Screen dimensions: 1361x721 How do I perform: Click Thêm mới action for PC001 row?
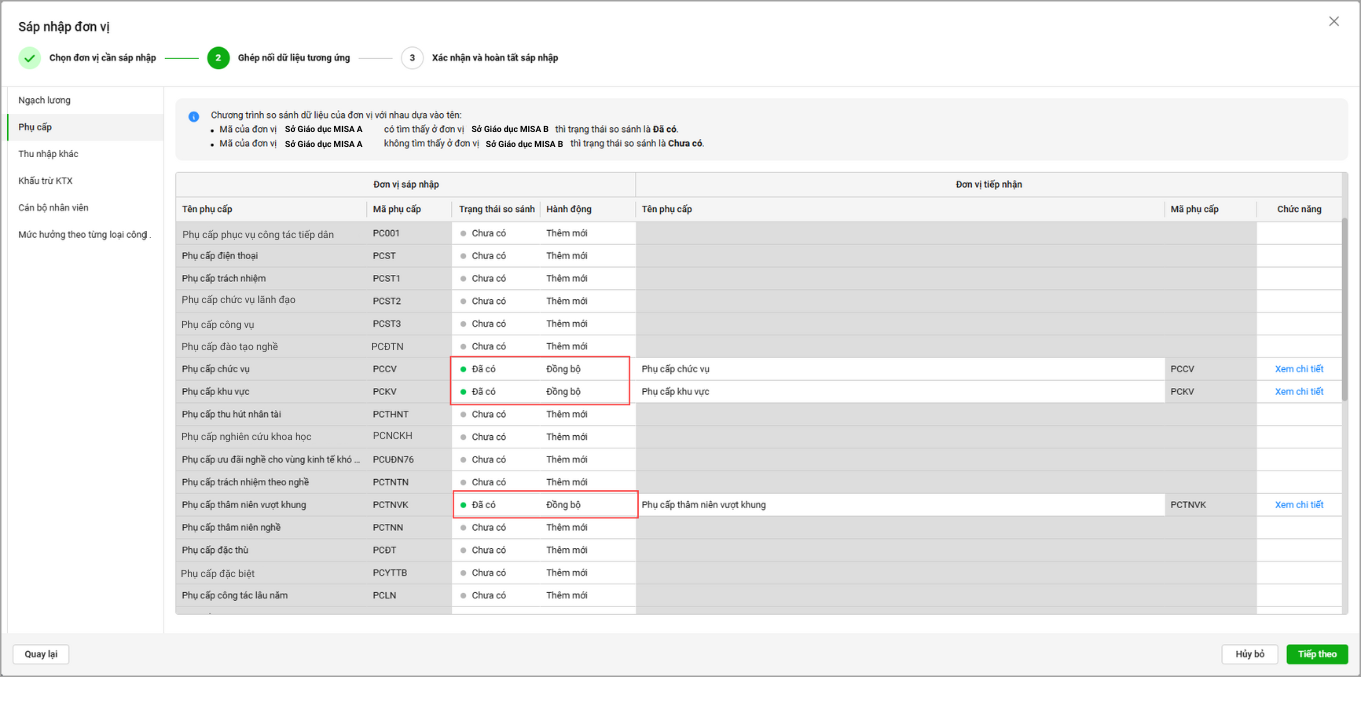(567, 233)
